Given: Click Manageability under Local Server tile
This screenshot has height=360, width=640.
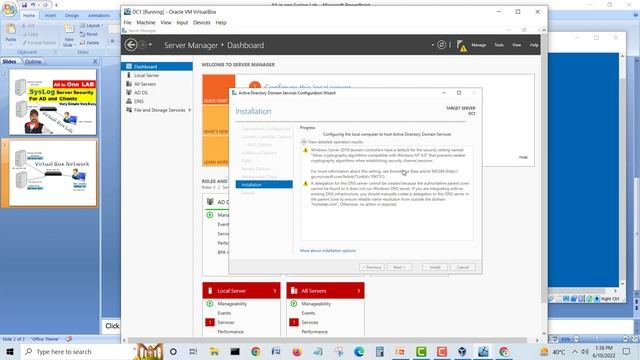Looking at the screenshot, I should [232, 304].
